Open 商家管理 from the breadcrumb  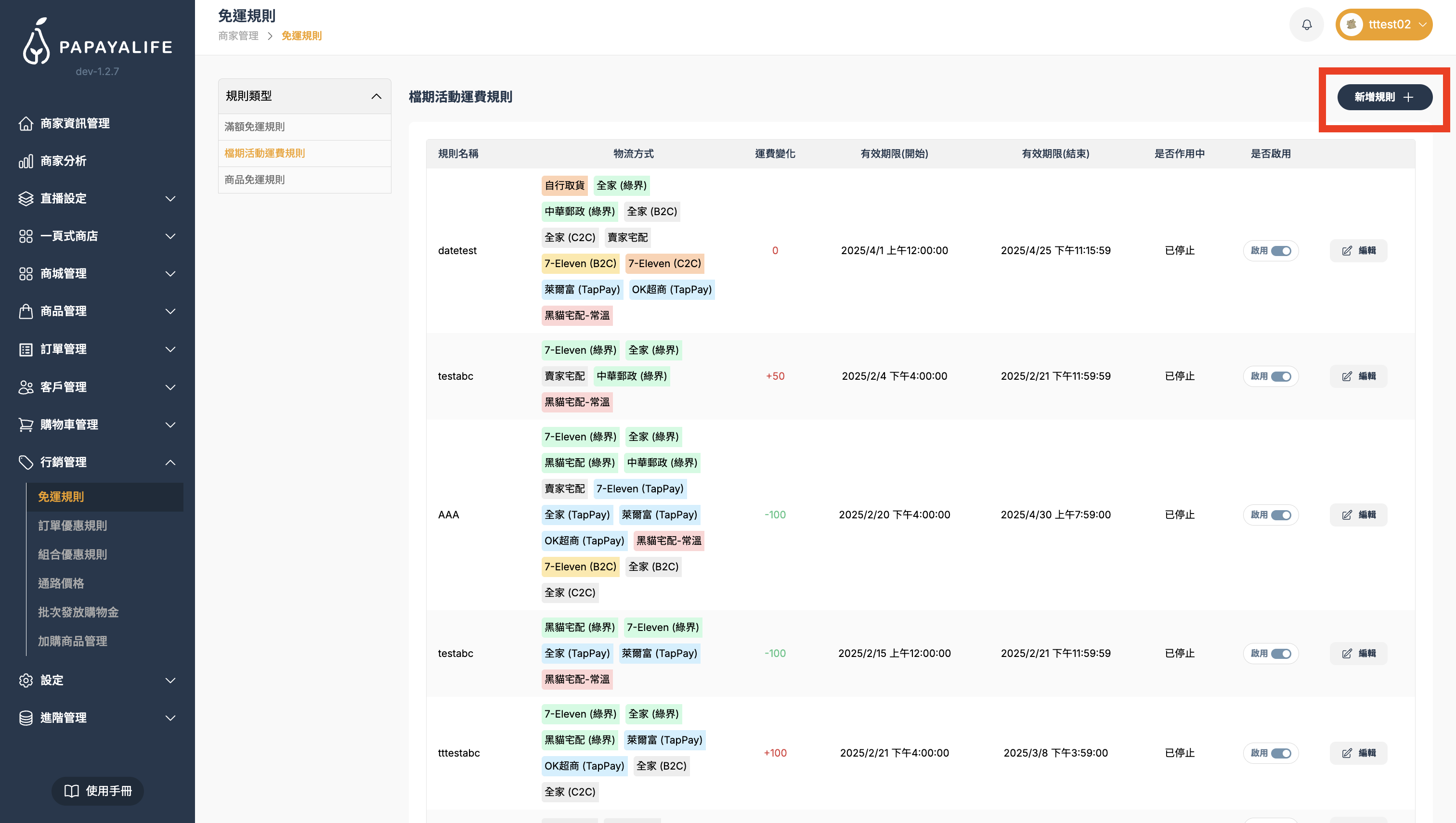click(237, 36)
